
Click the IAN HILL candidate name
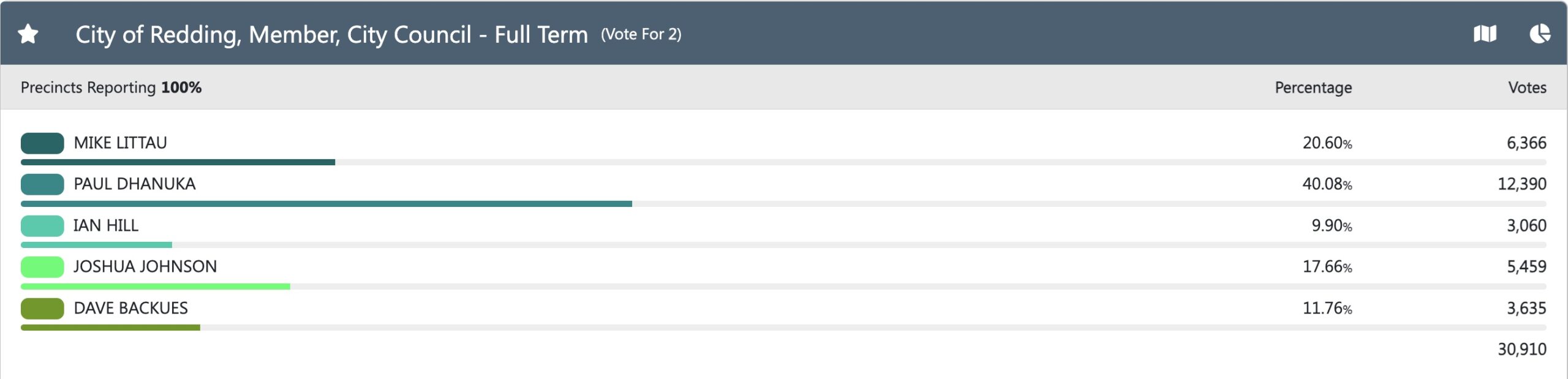[x=106, y=226]
